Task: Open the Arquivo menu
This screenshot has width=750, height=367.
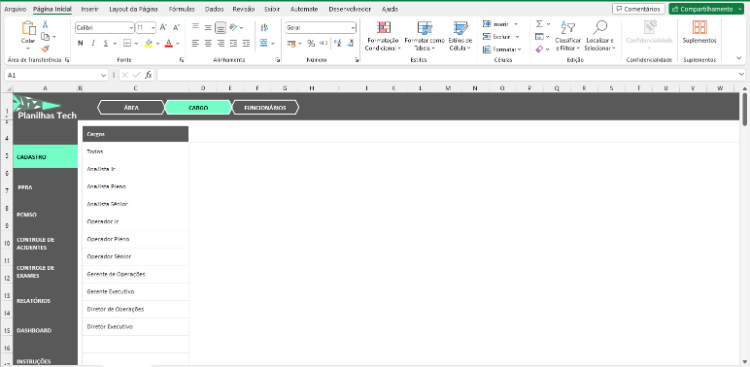Action: pos(15,9)
